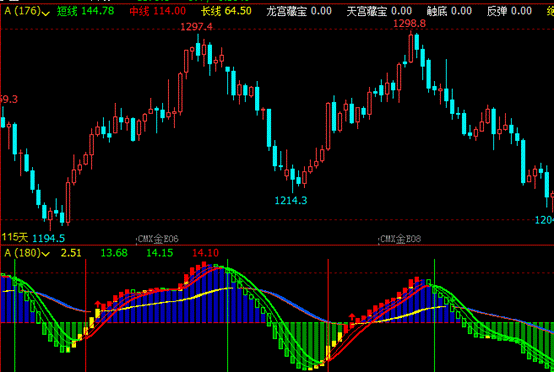This screenshot has height=372, width=554.
Task: Click the red up arrow after the 1194.5 low
Action: point(98,304)
